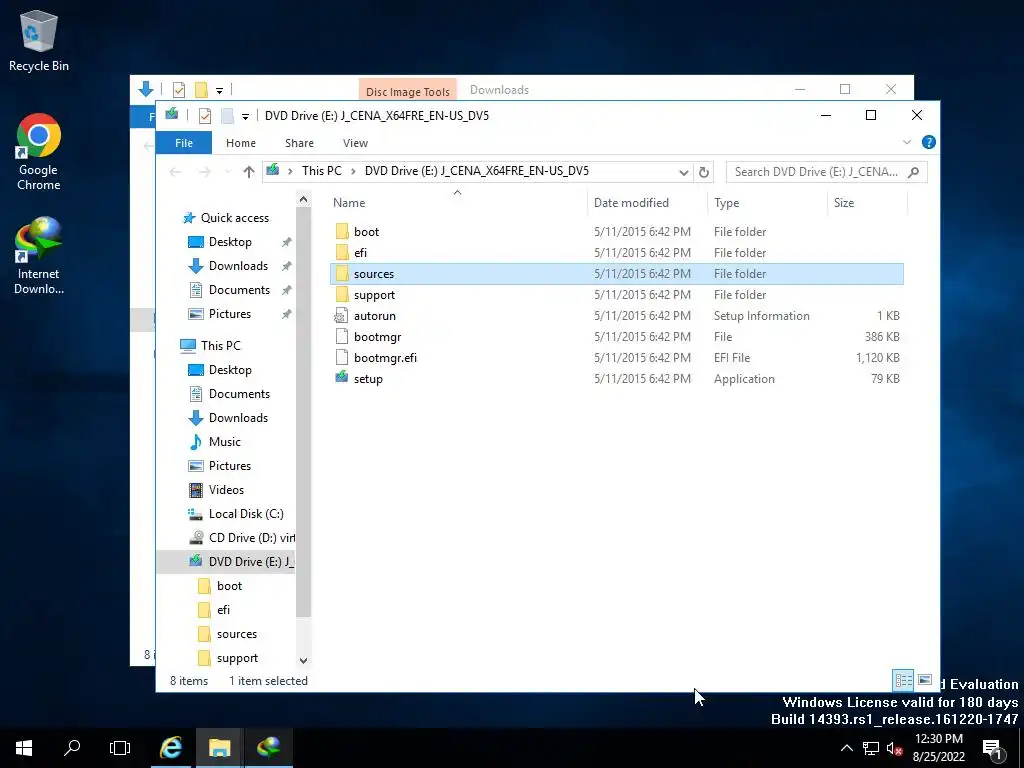Open pinned Documents under Quick access
The image size is (1024, 768).
pos(239,290)
